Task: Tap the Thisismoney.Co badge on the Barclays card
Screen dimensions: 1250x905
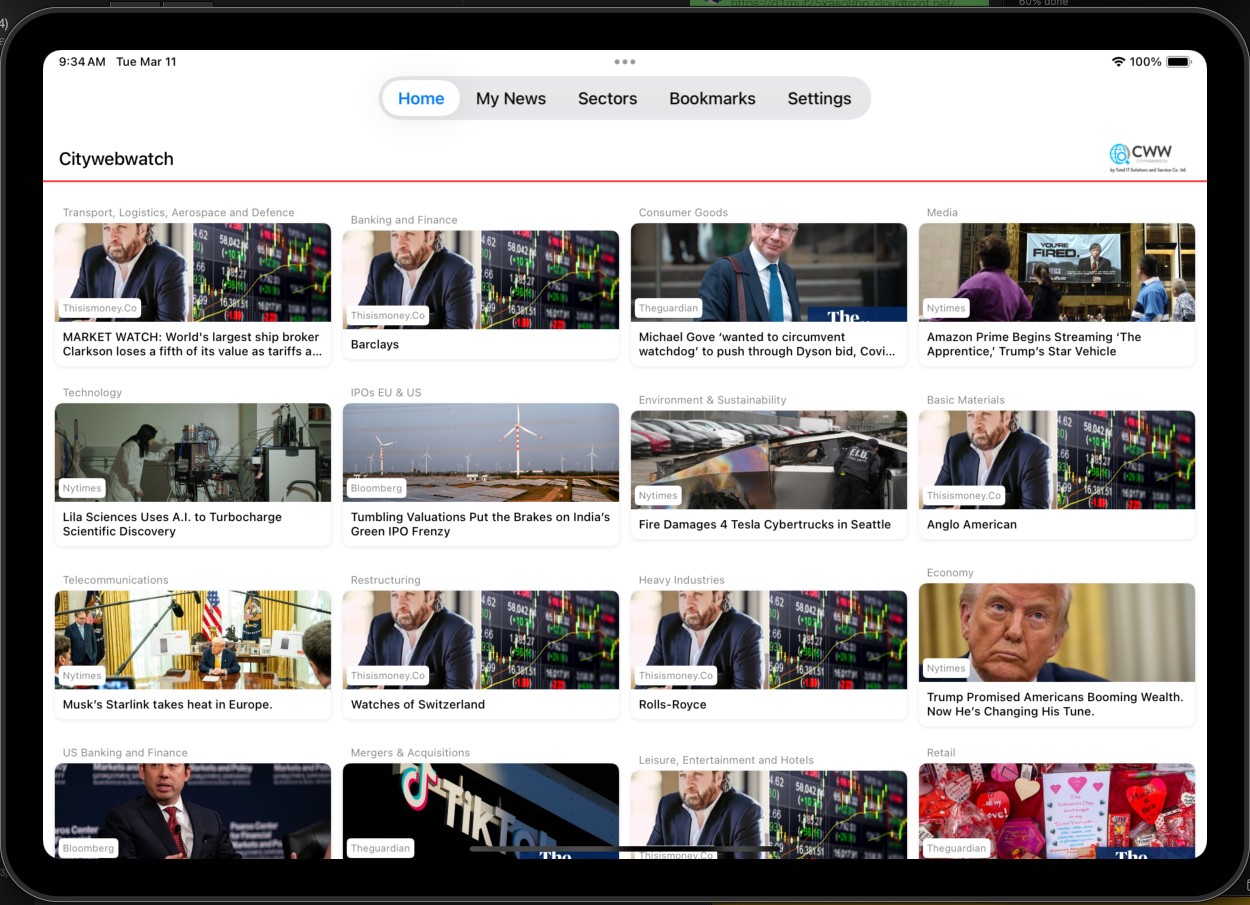Action: (388, 315)
